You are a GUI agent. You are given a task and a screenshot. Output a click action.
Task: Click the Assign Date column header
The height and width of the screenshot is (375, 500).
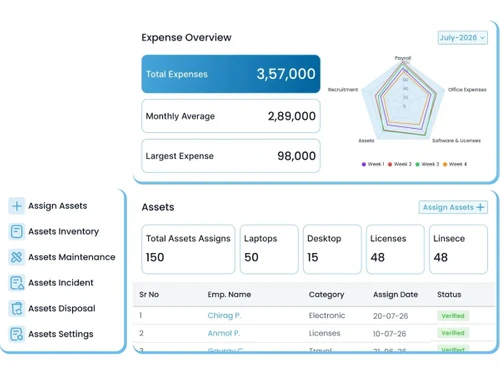(395, 295)
